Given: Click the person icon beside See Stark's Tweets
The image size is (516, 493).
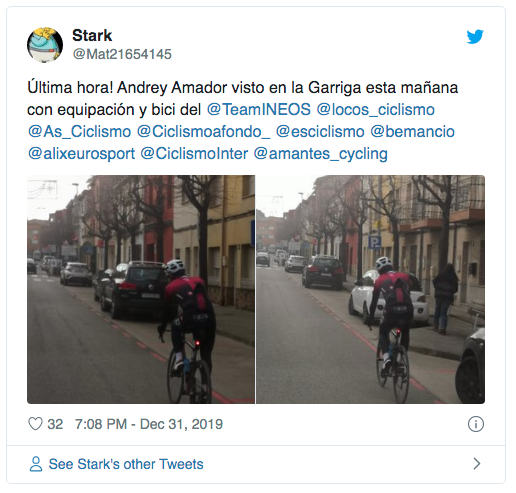Looking at the screenshot, I should (x=36, y=464).
